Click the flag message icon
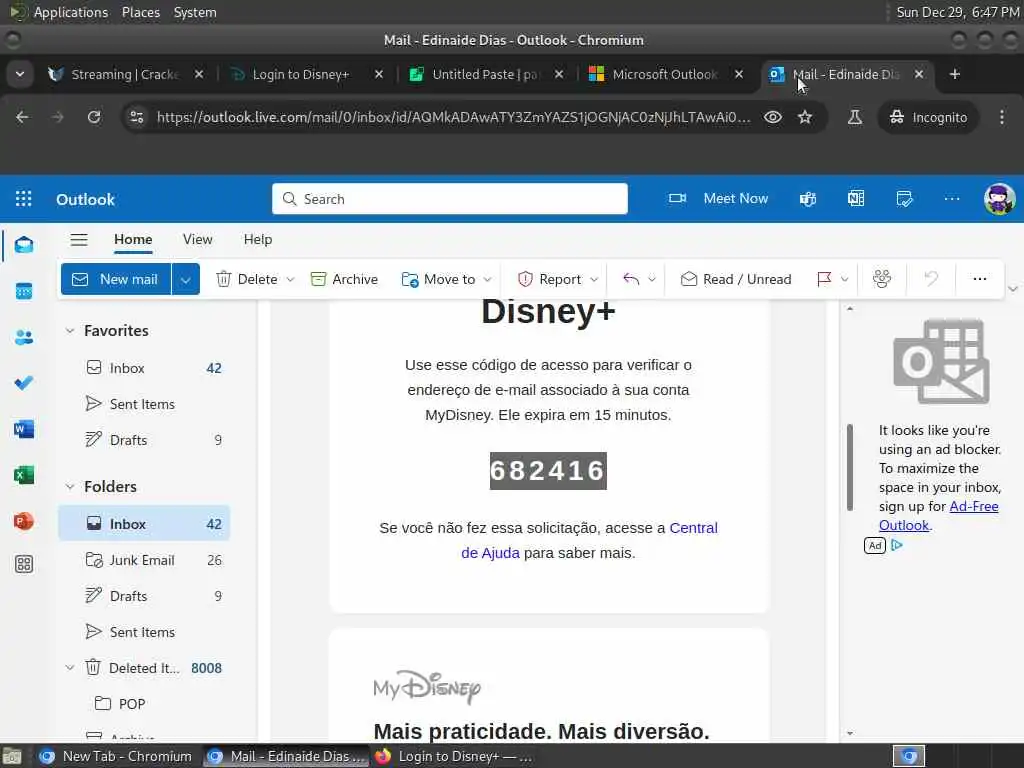Screen dimensions: 1024x768 tap(824, 280)
